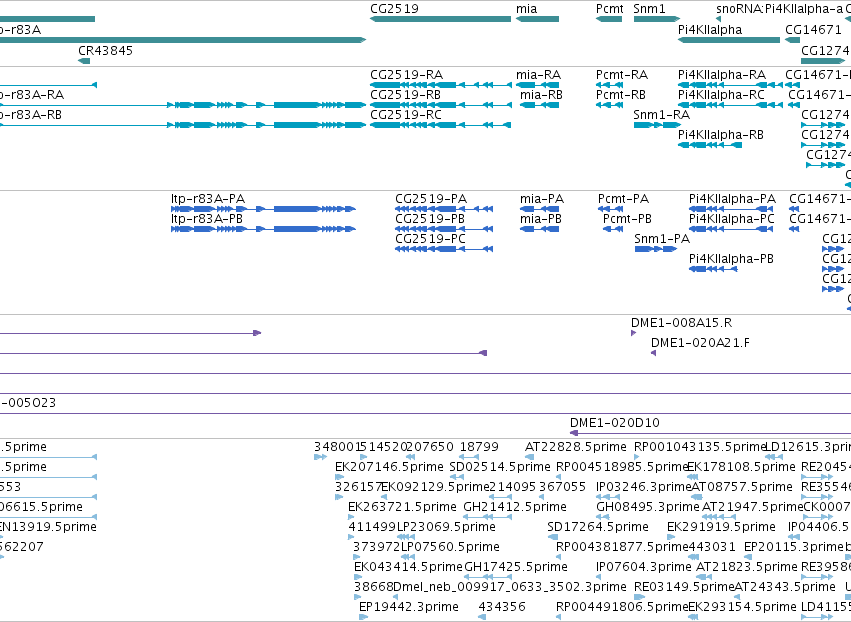Select the Pi4KIIalpha-PB protein label
Screen dimensions: 851x622
[731, 259]
